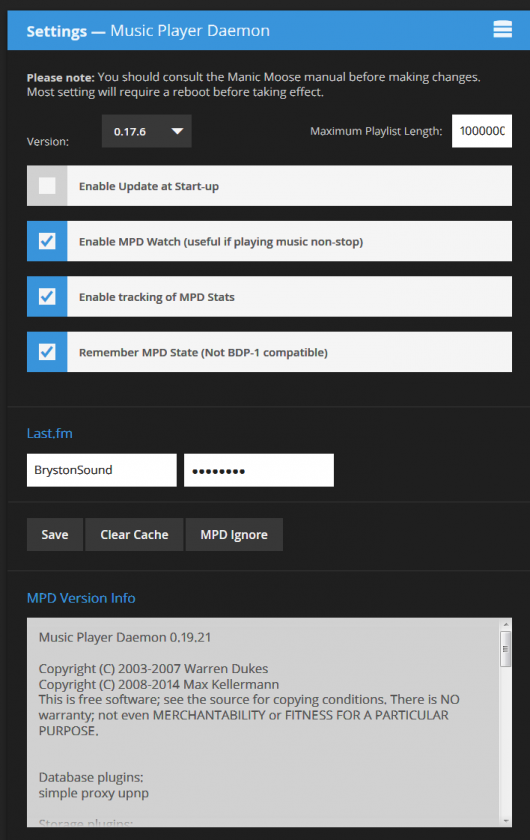Toggle Remember MPD State checkbox

click(x=47, y=352)
